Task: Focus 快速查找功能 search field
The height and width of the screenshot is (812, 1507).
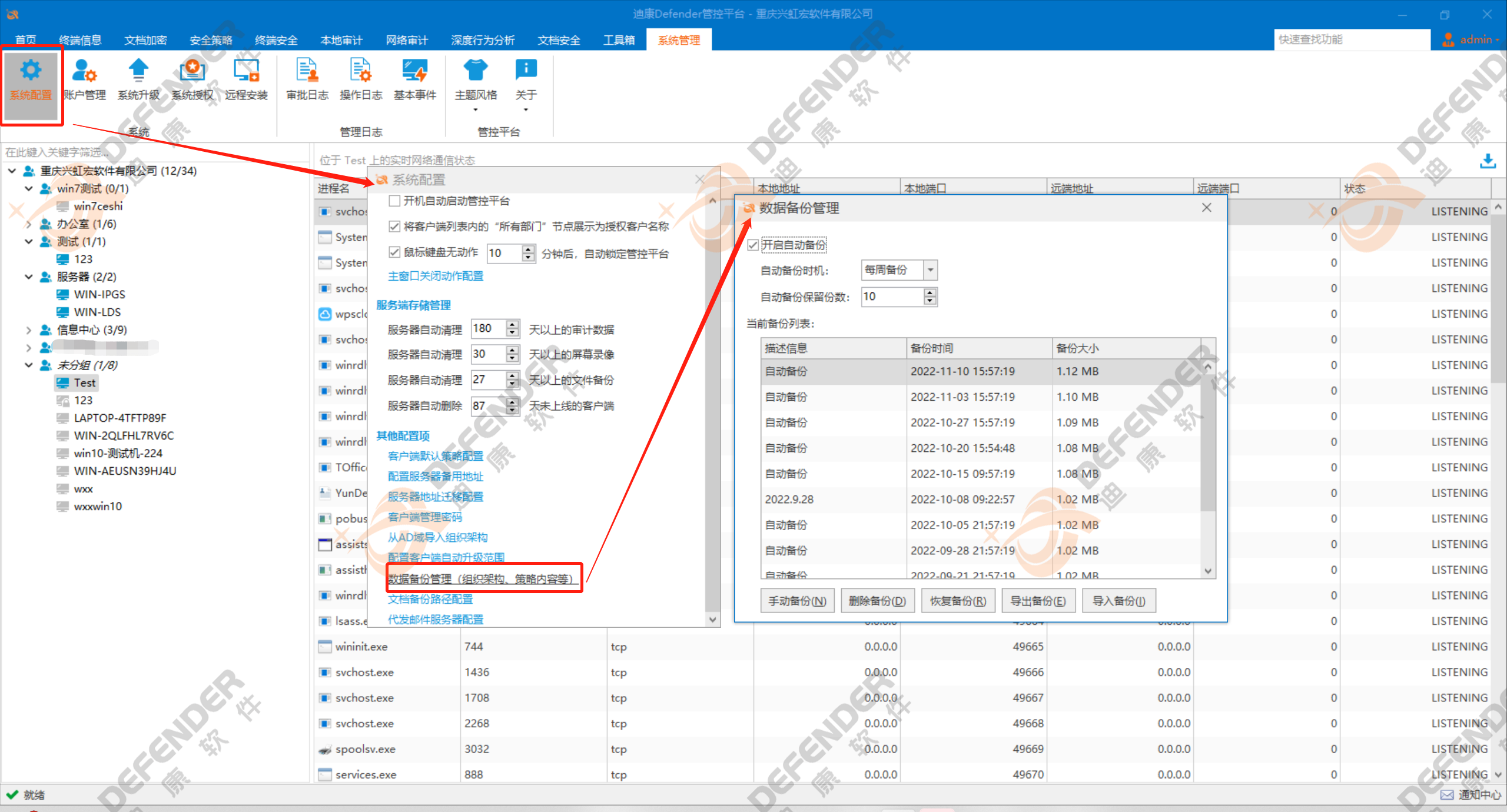Action: 1352,39
